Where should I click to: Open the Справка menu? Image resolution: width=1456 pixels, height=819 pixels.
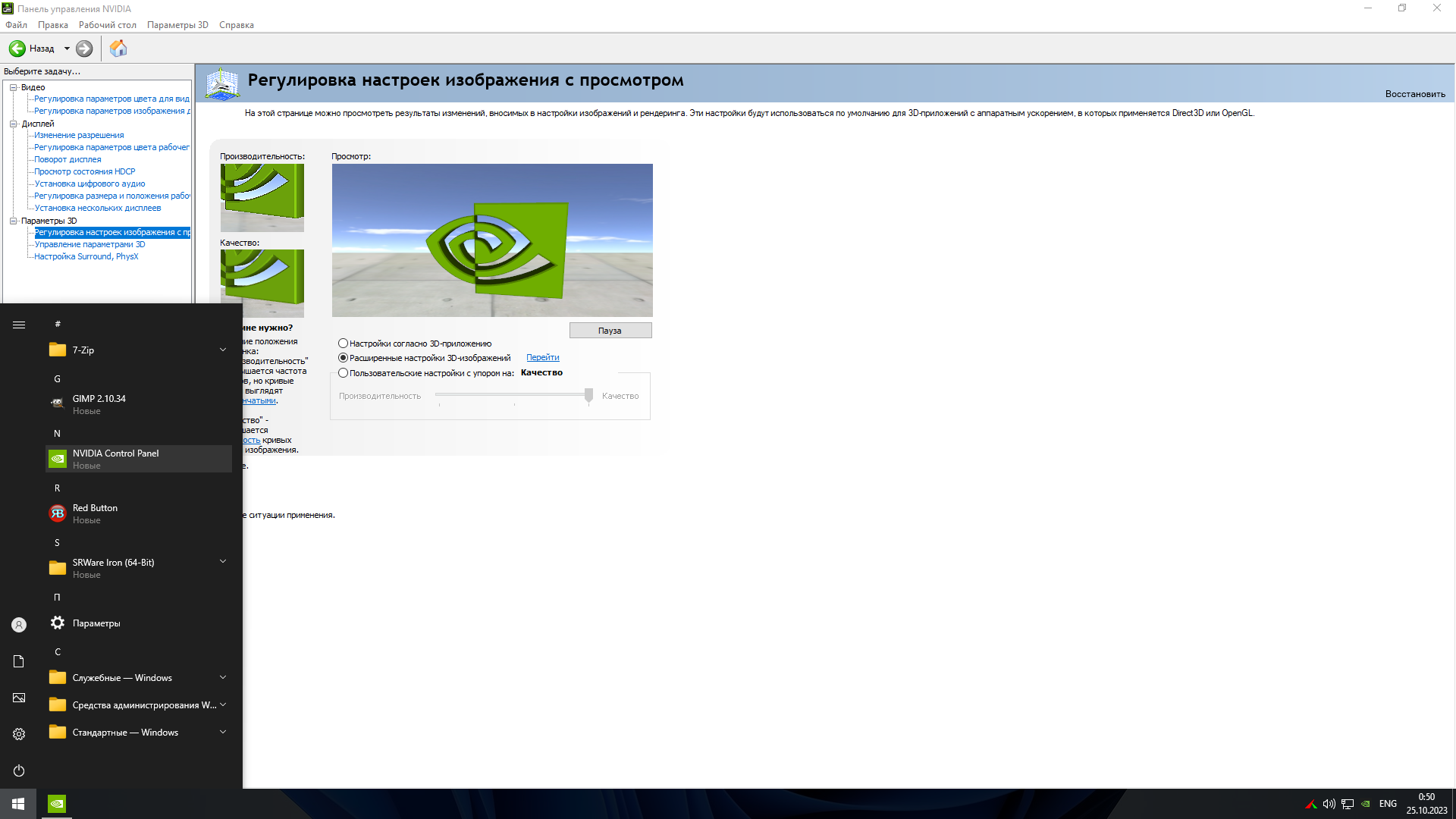[237, 25]
